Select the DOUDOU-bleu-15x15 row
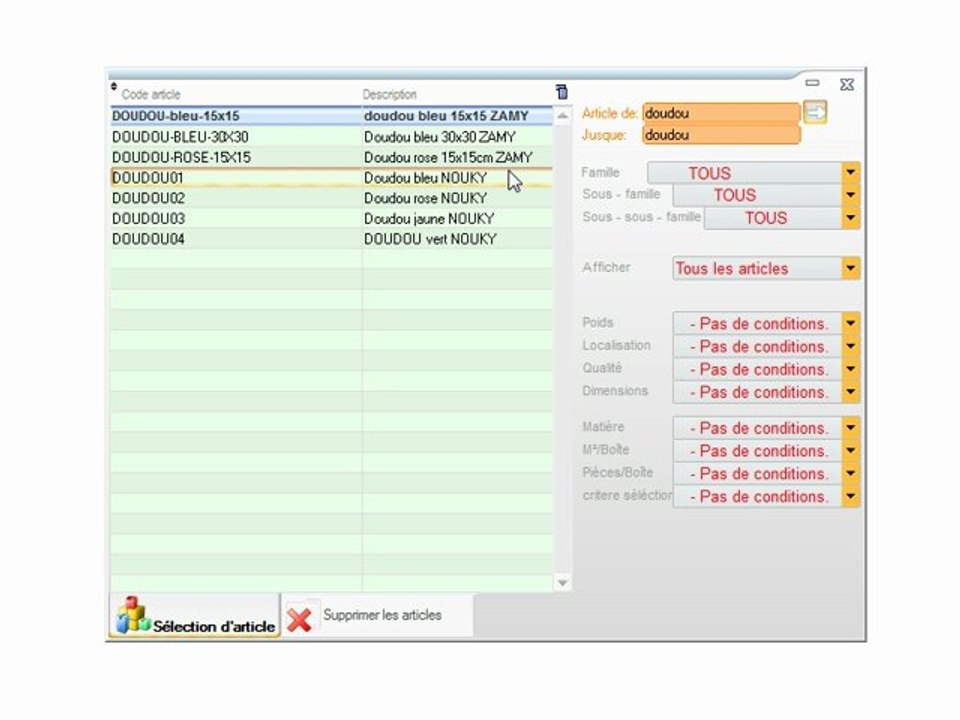The height and width of the screenshot is (720, 960). [x=331, y=116]
